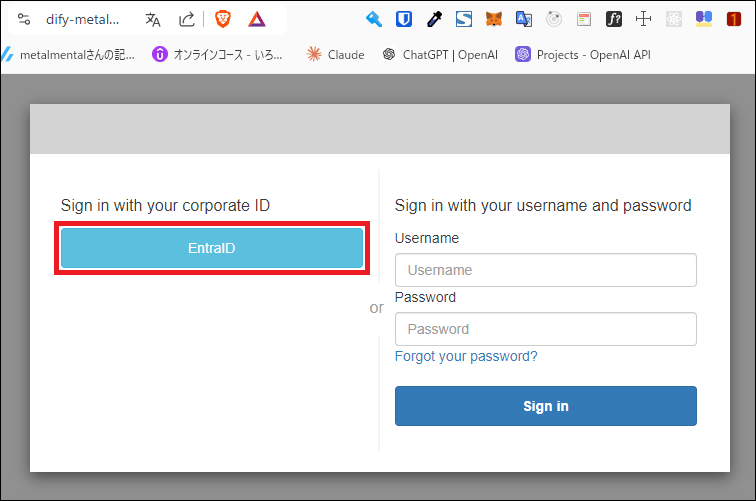This screenshot has height=501, width=756.
Task: Click the blue Sign in button
Action: (x=545, y=406)
